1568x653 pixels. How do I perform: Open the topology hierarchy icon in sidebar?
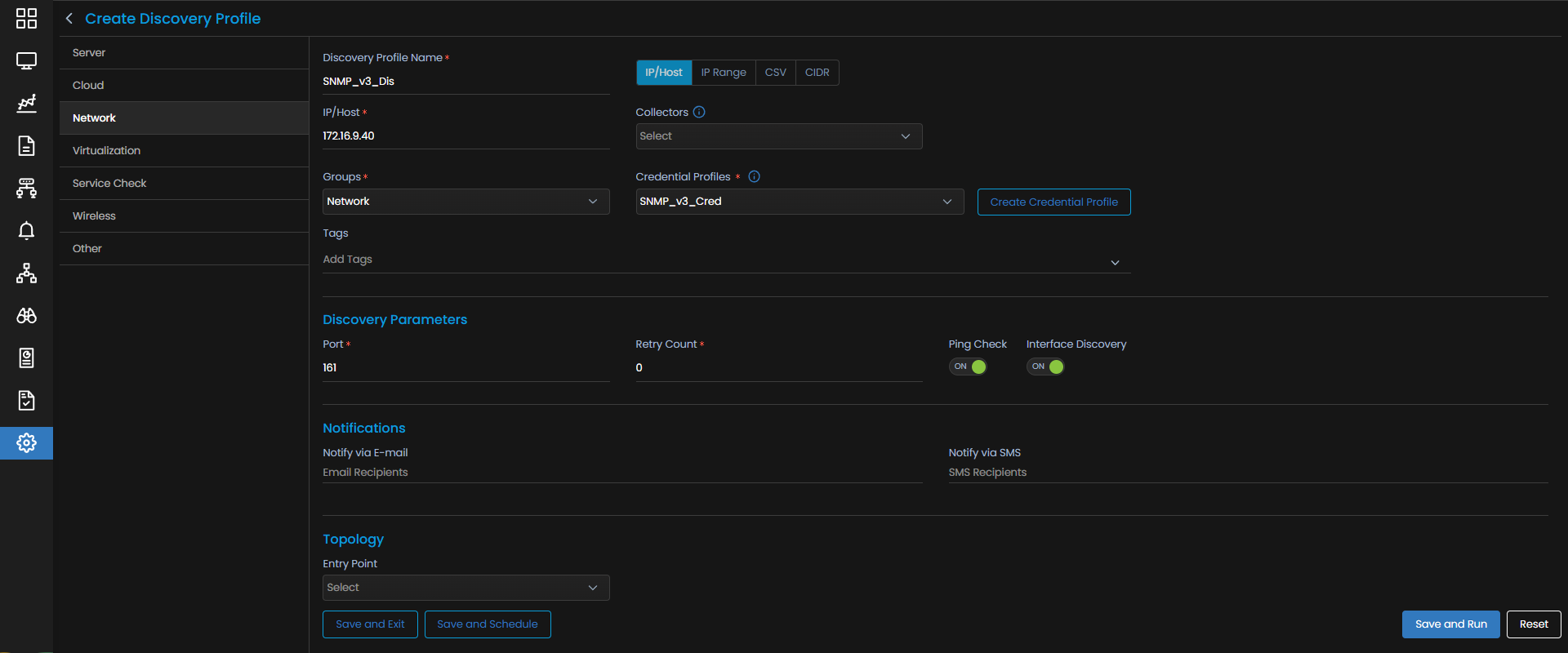26,273
